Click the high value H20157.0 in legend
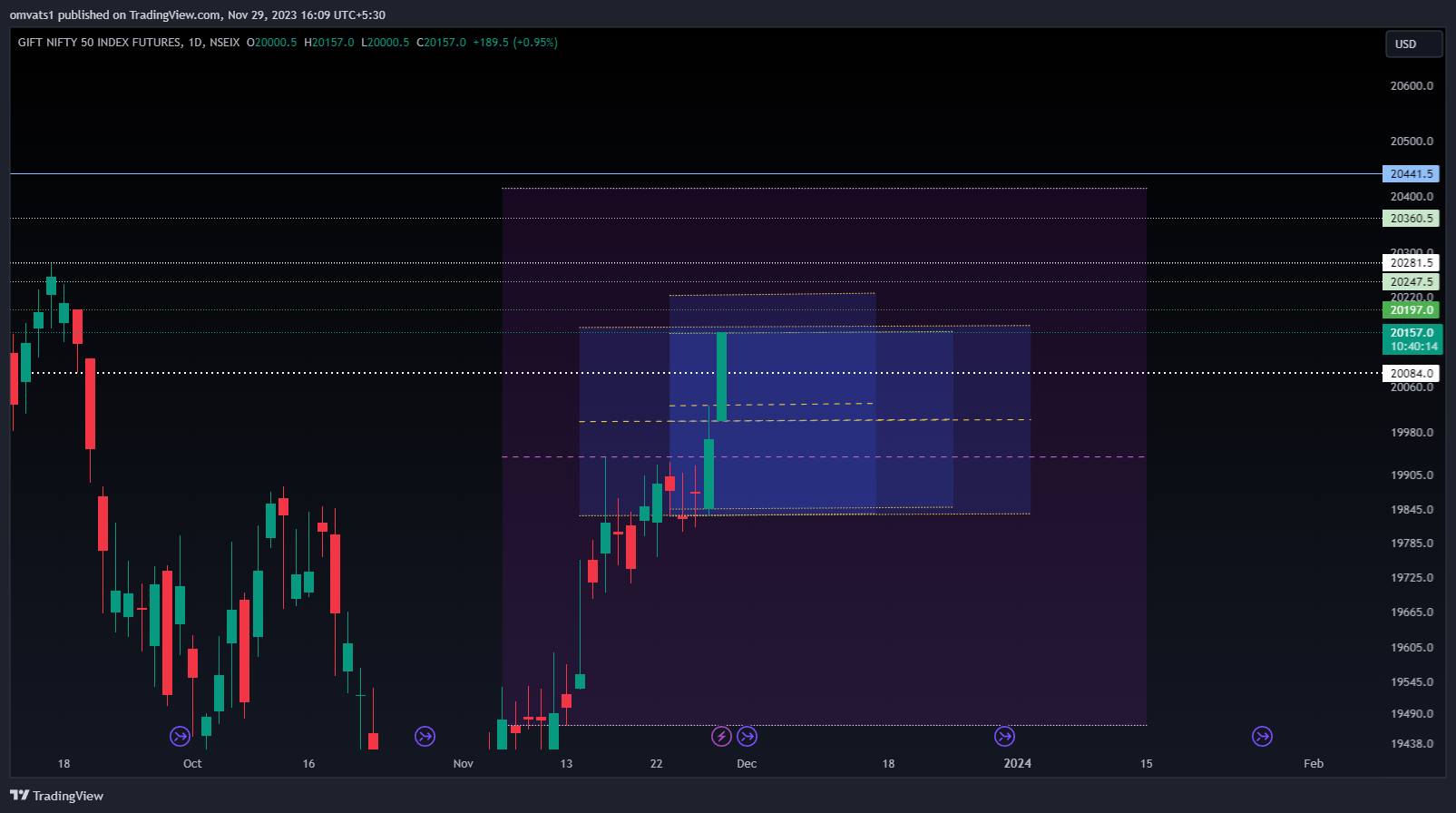 click(329, 43)
